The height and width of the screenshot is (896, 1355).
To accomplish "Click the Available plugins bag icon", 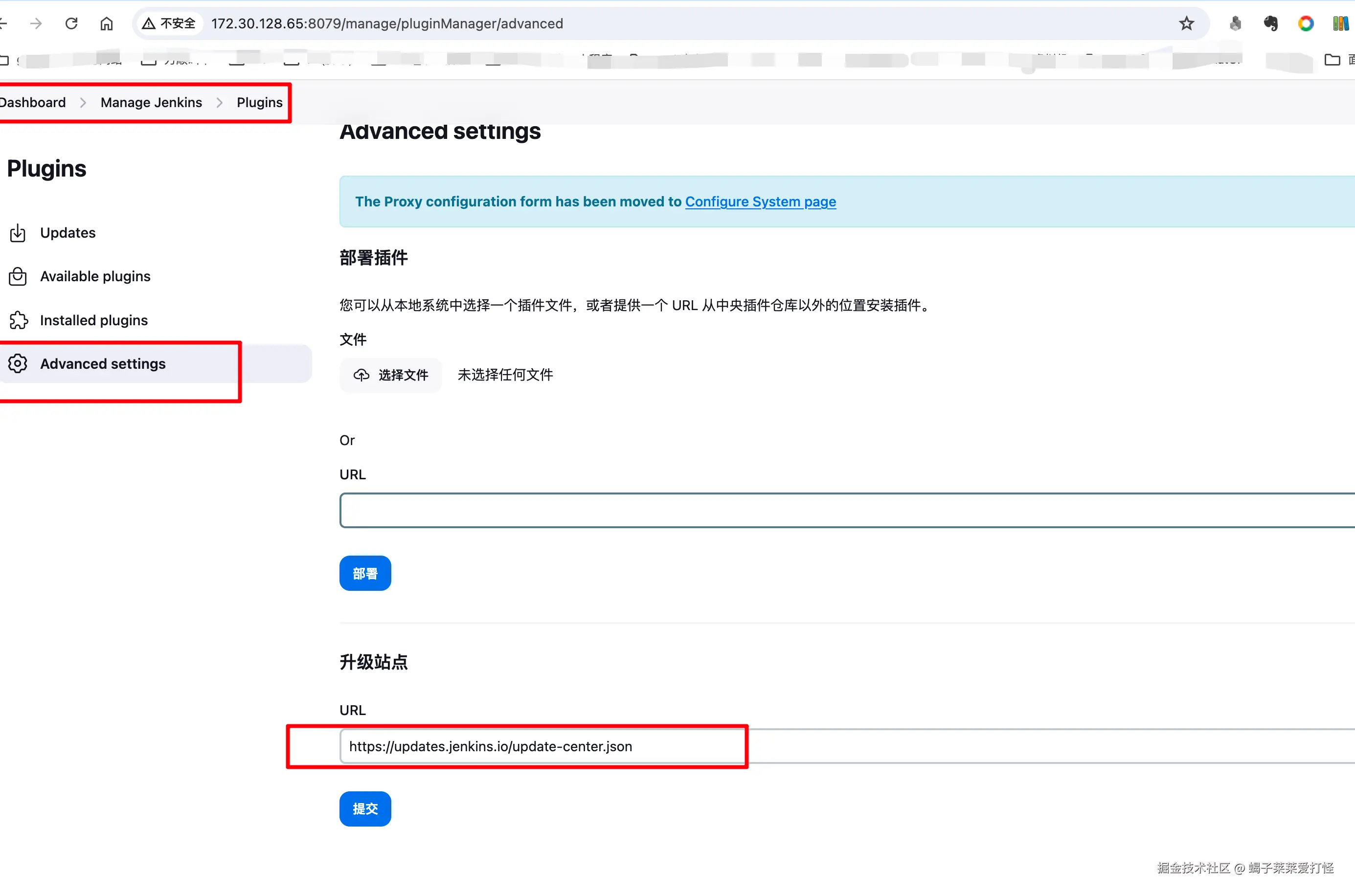I will (x=18, y=276).
